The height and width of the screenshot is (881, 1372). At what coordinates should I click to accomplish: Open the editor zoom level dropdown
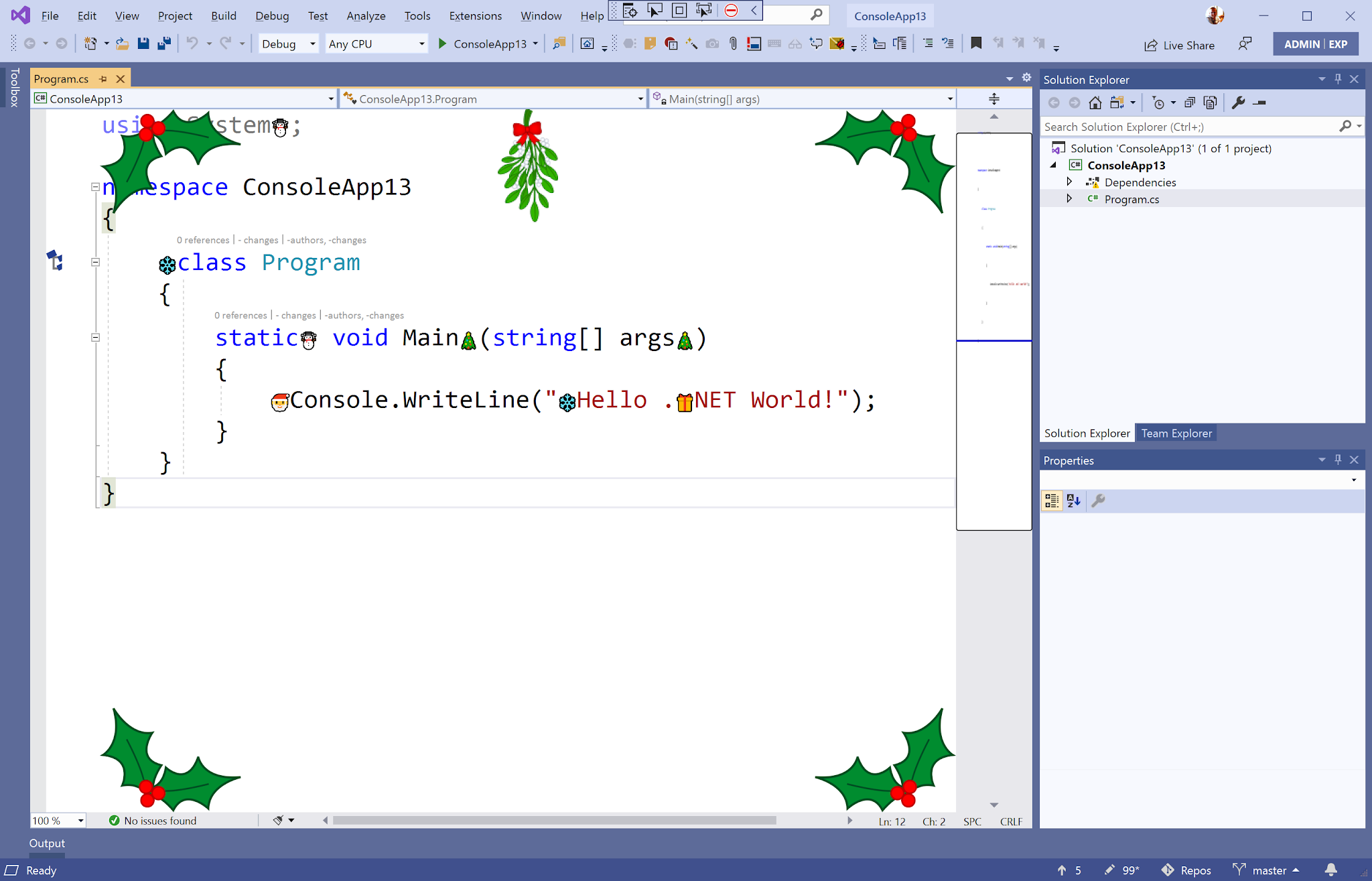tap(80, 820)
